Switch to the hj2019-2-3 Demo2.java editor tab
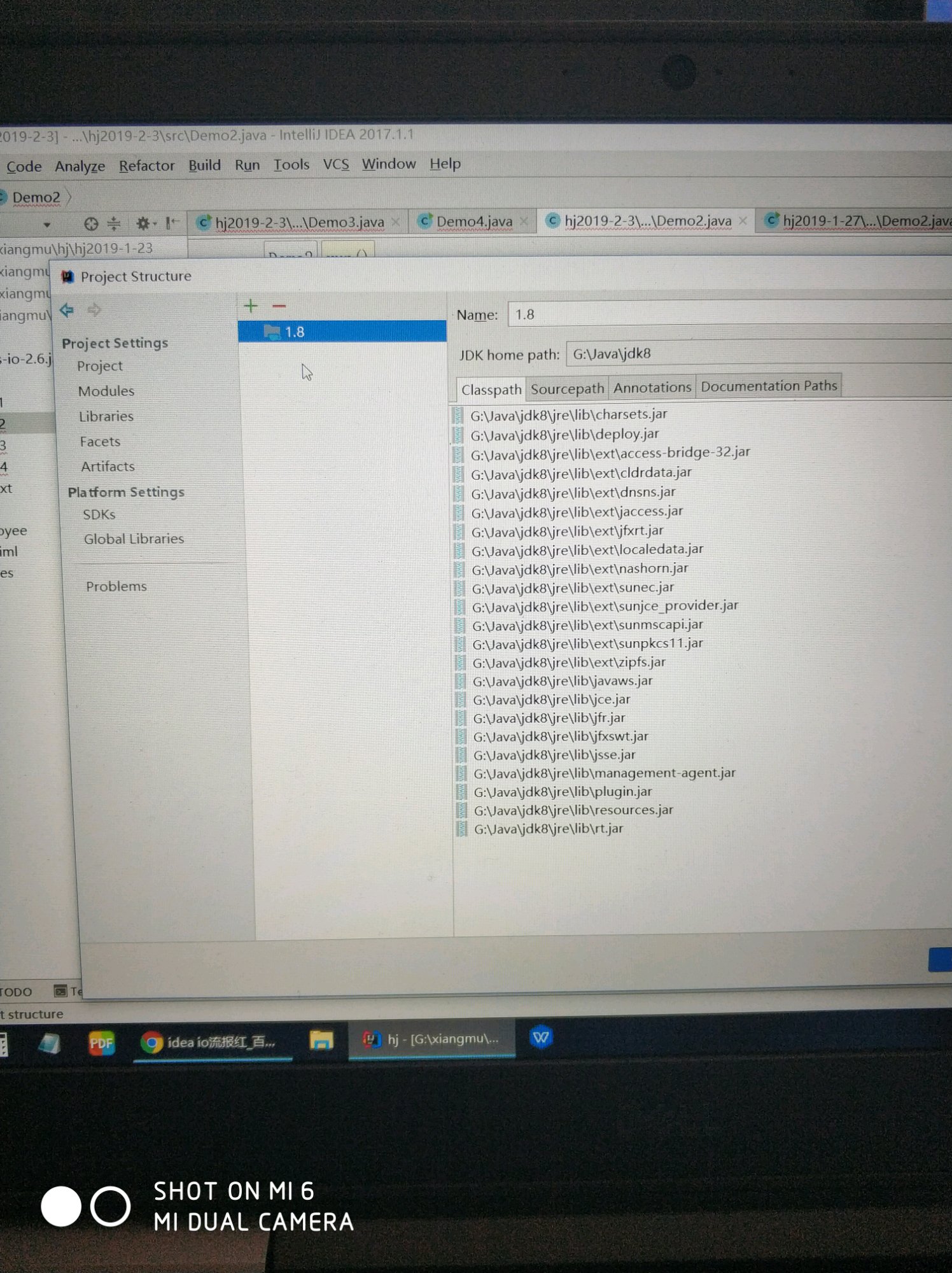This screenshot has height=1273, width=952. coord(647,221)
